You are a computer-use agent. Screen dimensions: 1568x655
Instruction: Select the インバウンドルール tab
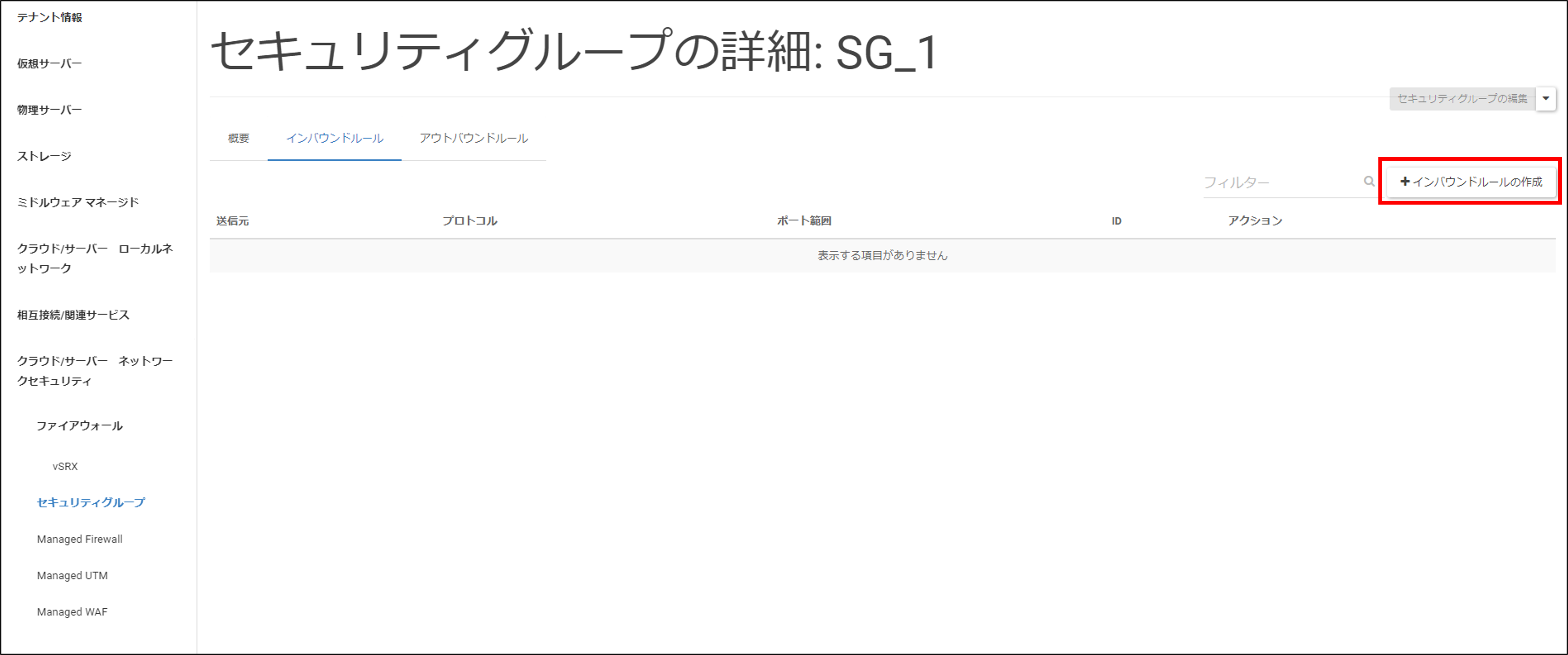(335, 138)
